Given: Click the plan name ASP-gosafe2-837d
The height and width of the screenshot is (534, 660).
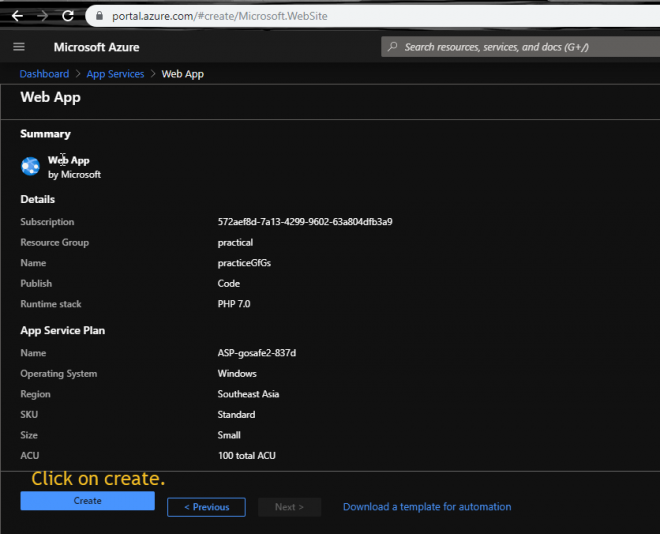Looking at the screenshot, I should point(257,353).
